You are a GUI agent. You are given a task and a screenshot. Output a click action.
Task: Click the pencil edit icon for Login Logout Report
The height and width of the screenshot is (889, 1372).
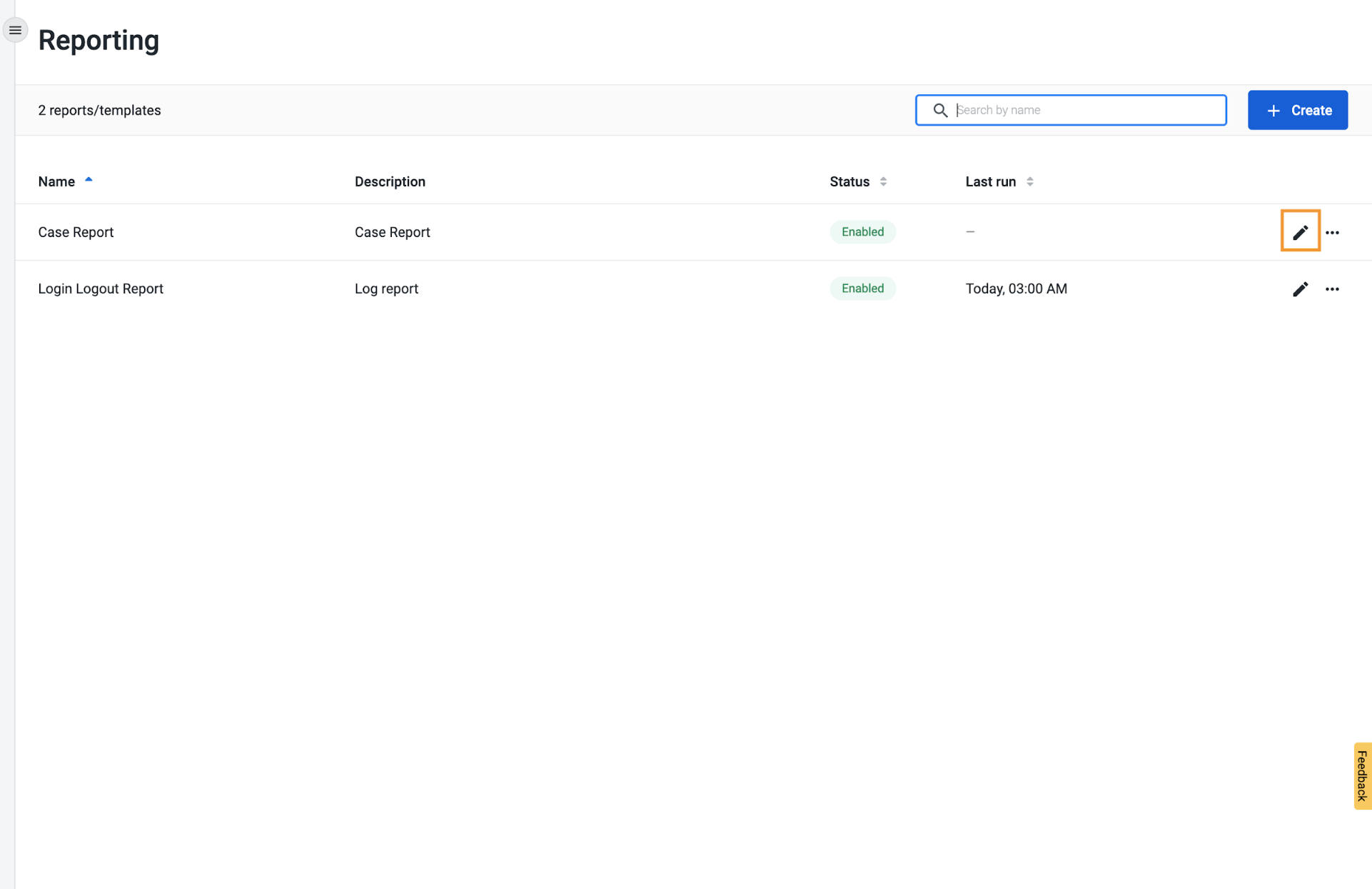(1300, 288)
